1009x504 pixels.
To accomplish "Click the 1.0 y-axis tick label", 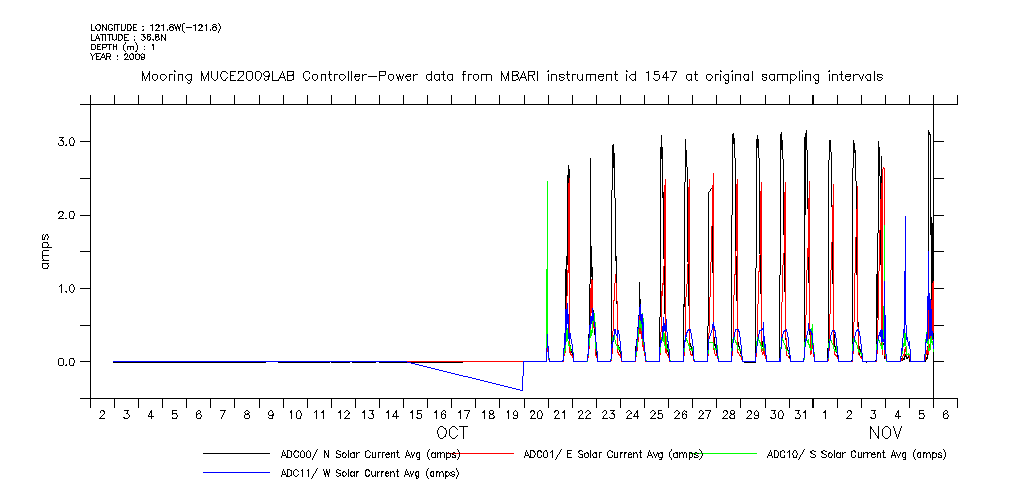I will [66, 288].
